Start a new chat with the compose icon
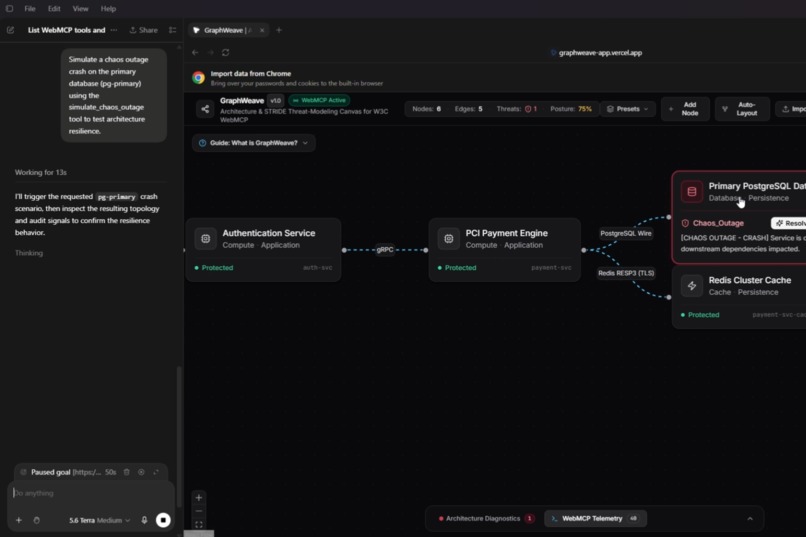The image size is (806, 537). tap(10, 30)
